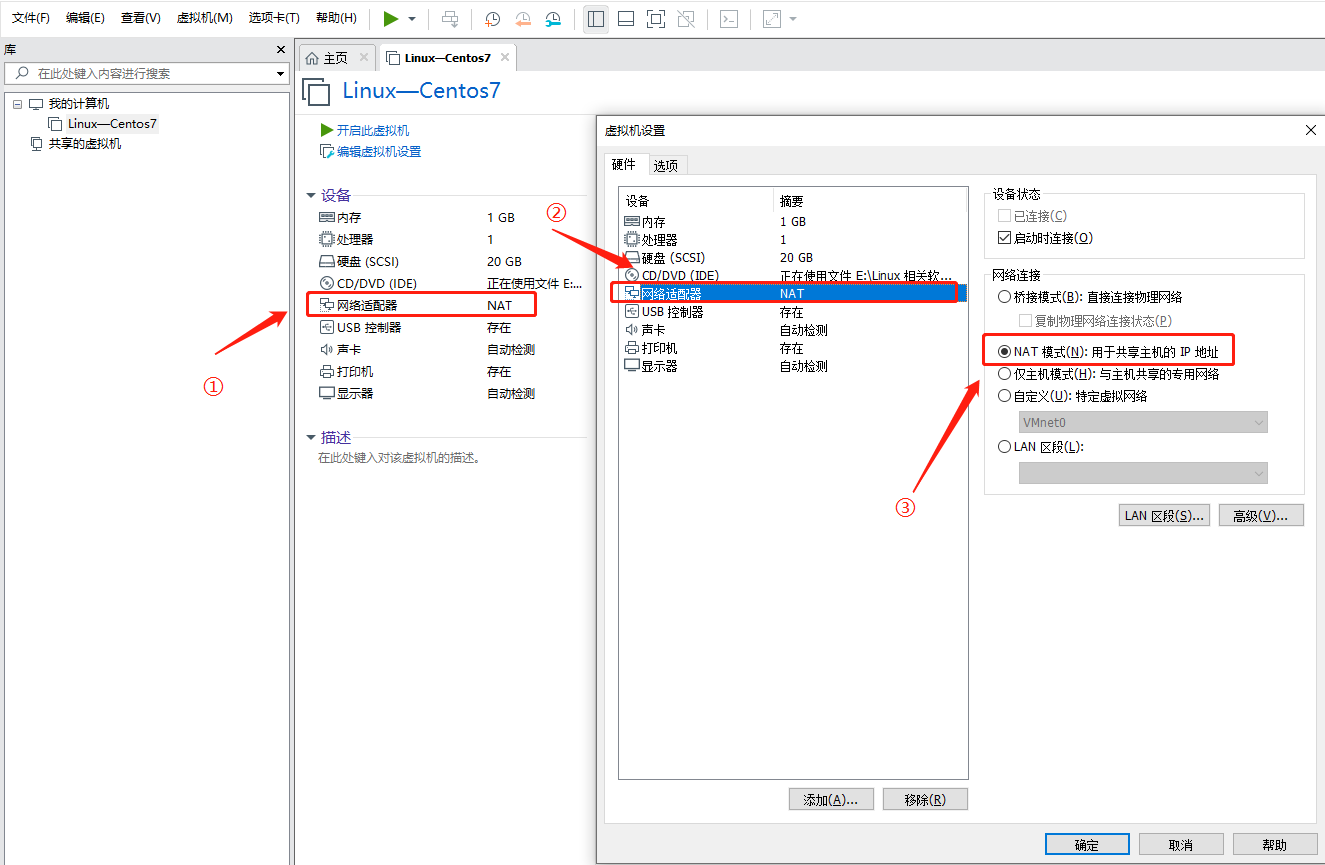The width and height of the screenshot is (1325, 865).
Task: Click the take snapshot toolbar icon
Action: click(x=492, y=19)
